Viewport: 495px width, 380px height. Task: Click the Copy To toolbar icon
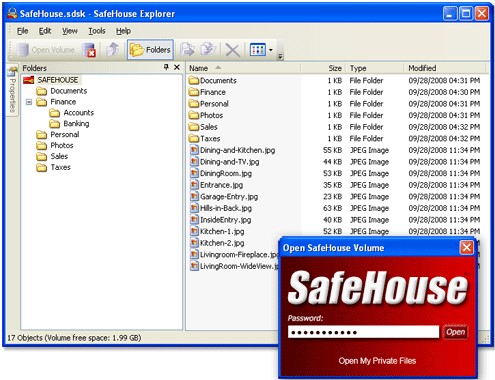188,50
